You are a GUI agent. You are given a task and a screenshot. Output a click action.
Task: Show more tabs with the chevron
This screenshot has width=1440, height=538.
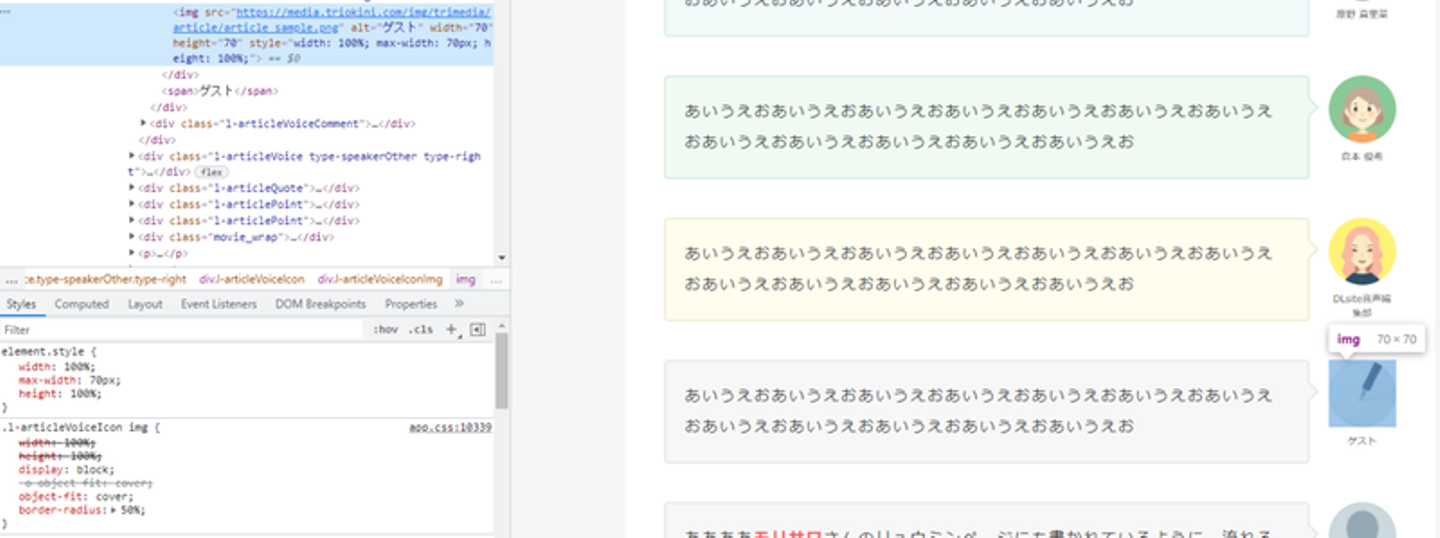459,304
